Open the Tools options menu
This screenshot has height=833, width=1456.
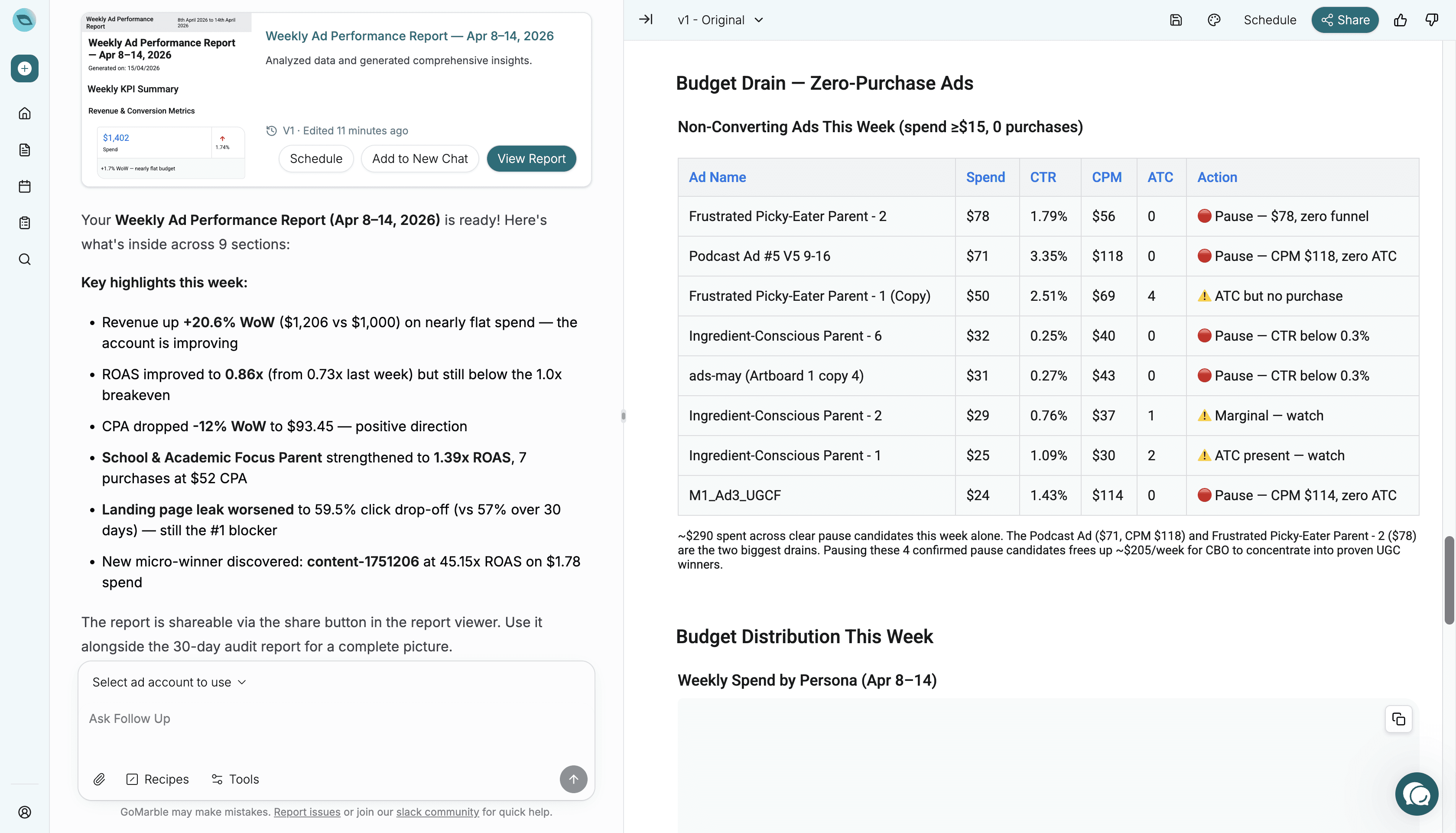(235, 779)
